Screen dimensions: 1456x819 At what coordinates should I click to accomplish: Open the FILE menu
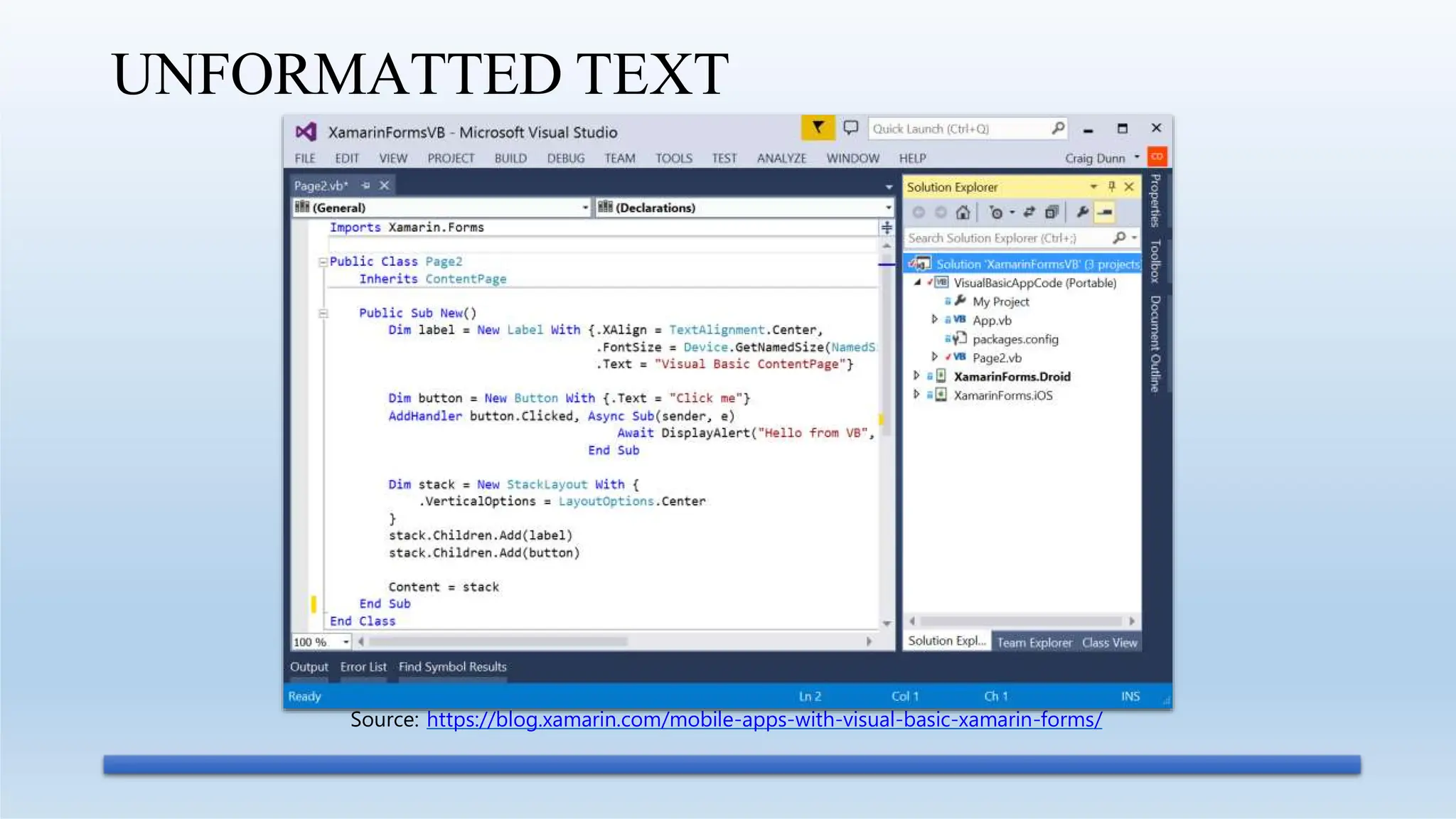point(305,158)
